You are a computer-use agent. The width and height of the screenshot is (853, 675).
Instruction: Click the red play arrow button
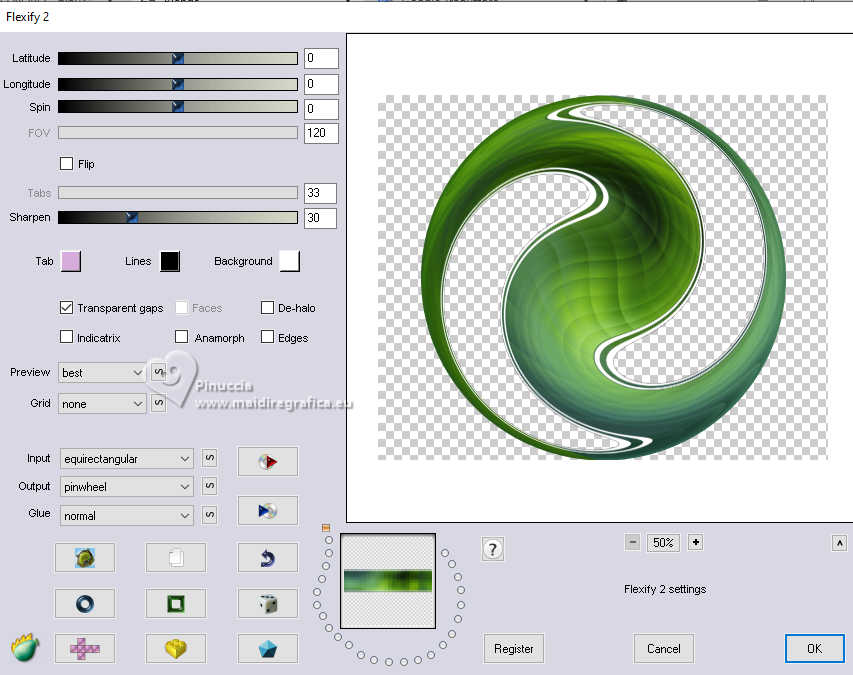point(268,462)
